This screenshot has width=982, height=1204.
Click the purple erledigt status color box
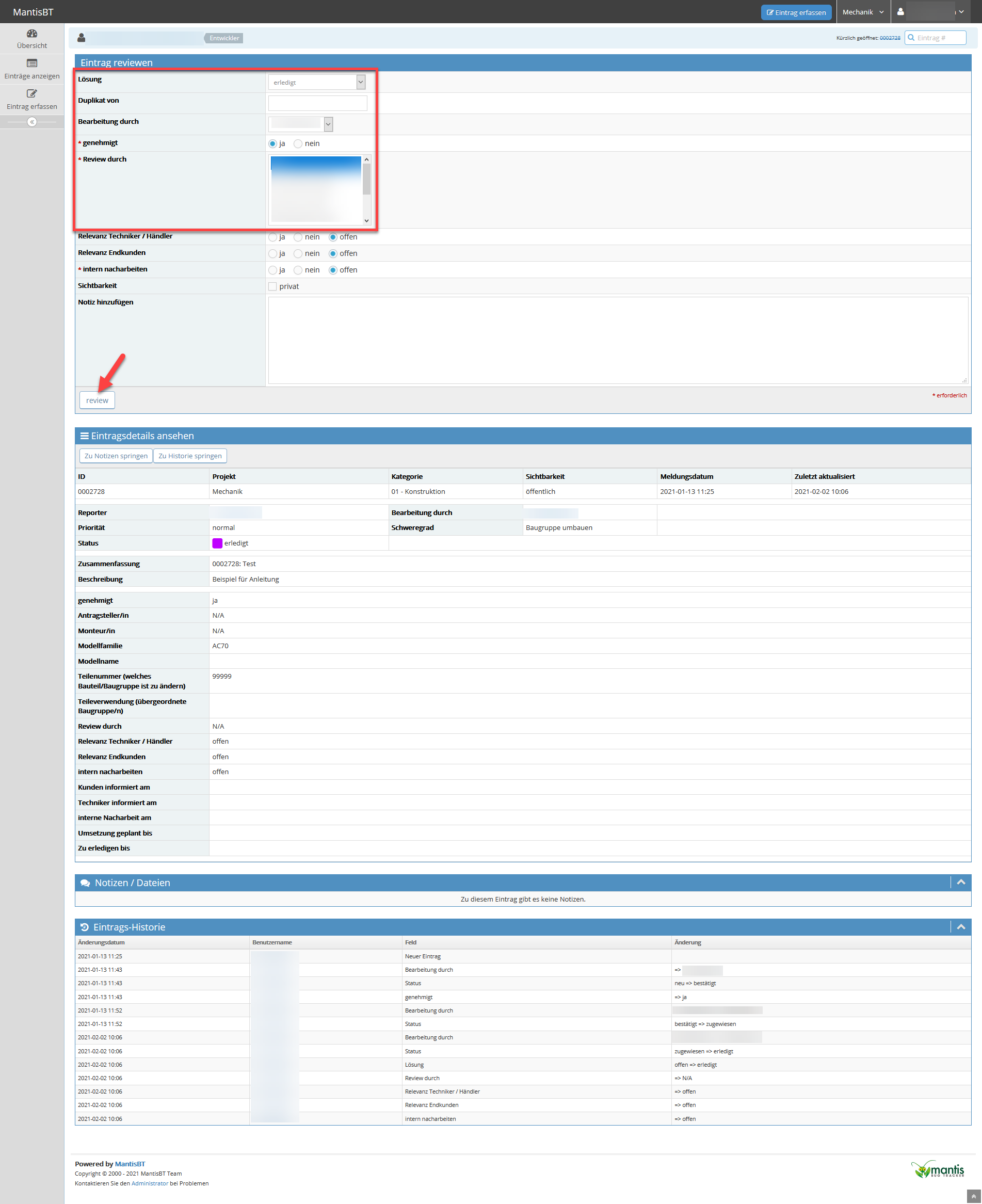click(217, 543)
